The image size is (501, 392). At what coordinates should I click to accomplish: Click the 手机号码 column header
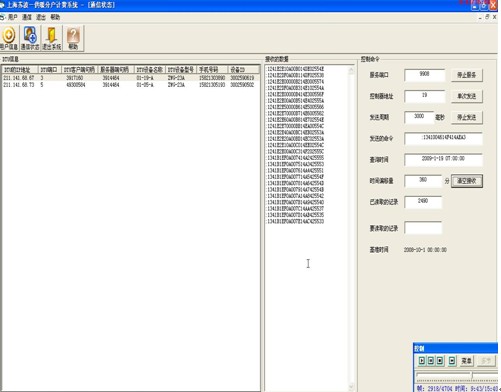212,70
